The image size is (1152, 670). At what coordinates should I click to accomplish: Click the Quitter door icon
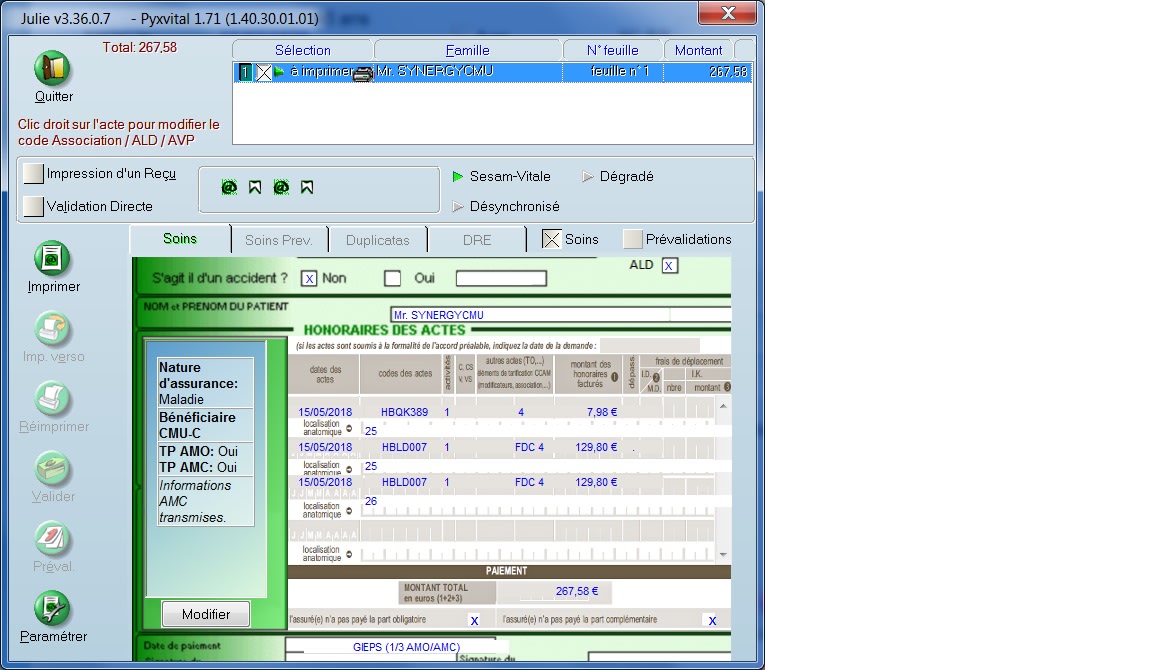[53, 68]
